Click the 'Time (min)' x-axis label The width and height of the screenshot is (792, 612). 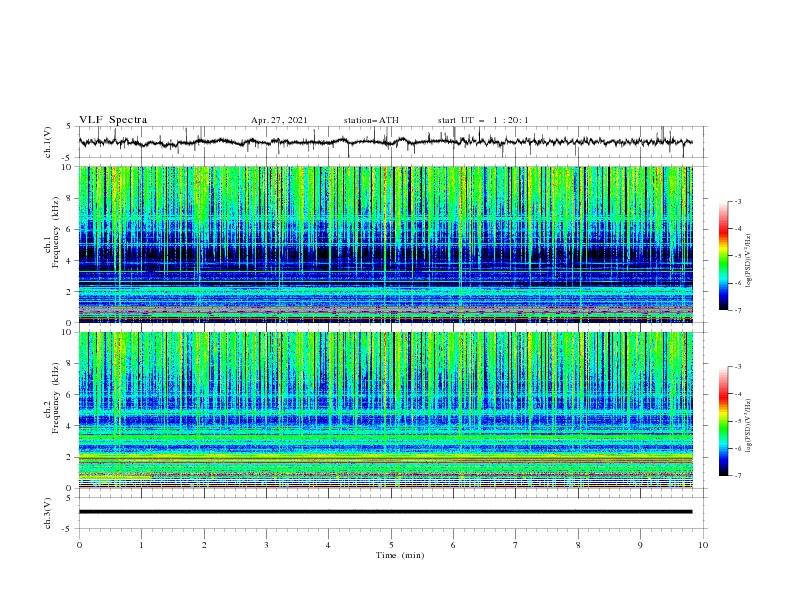(400, 555)
